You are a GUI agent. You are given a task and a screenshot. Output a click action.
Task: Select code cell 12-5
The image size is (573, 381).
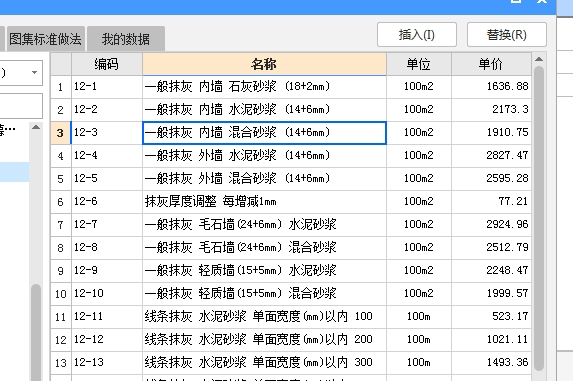click(107, 179)
